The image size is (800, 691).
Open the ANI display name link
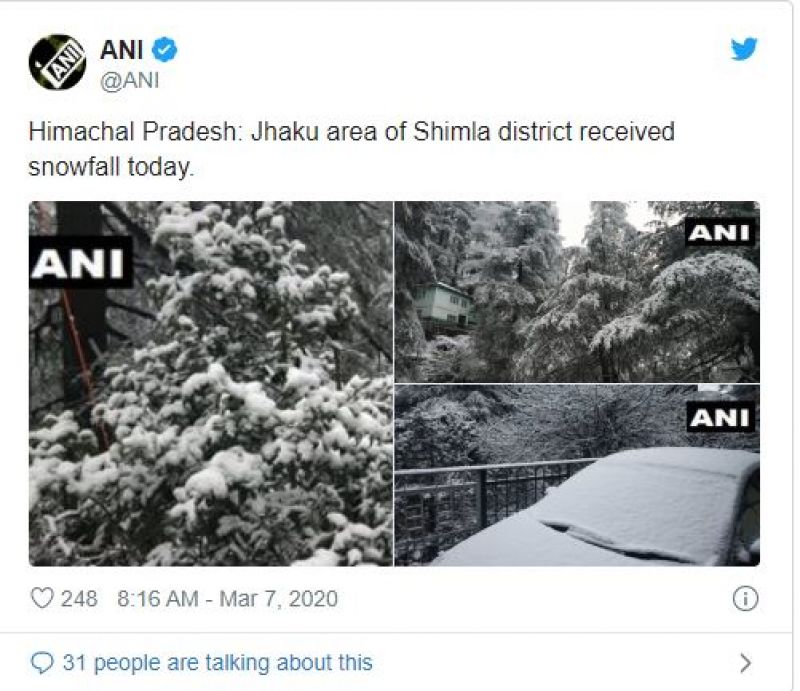coord(123,50)
